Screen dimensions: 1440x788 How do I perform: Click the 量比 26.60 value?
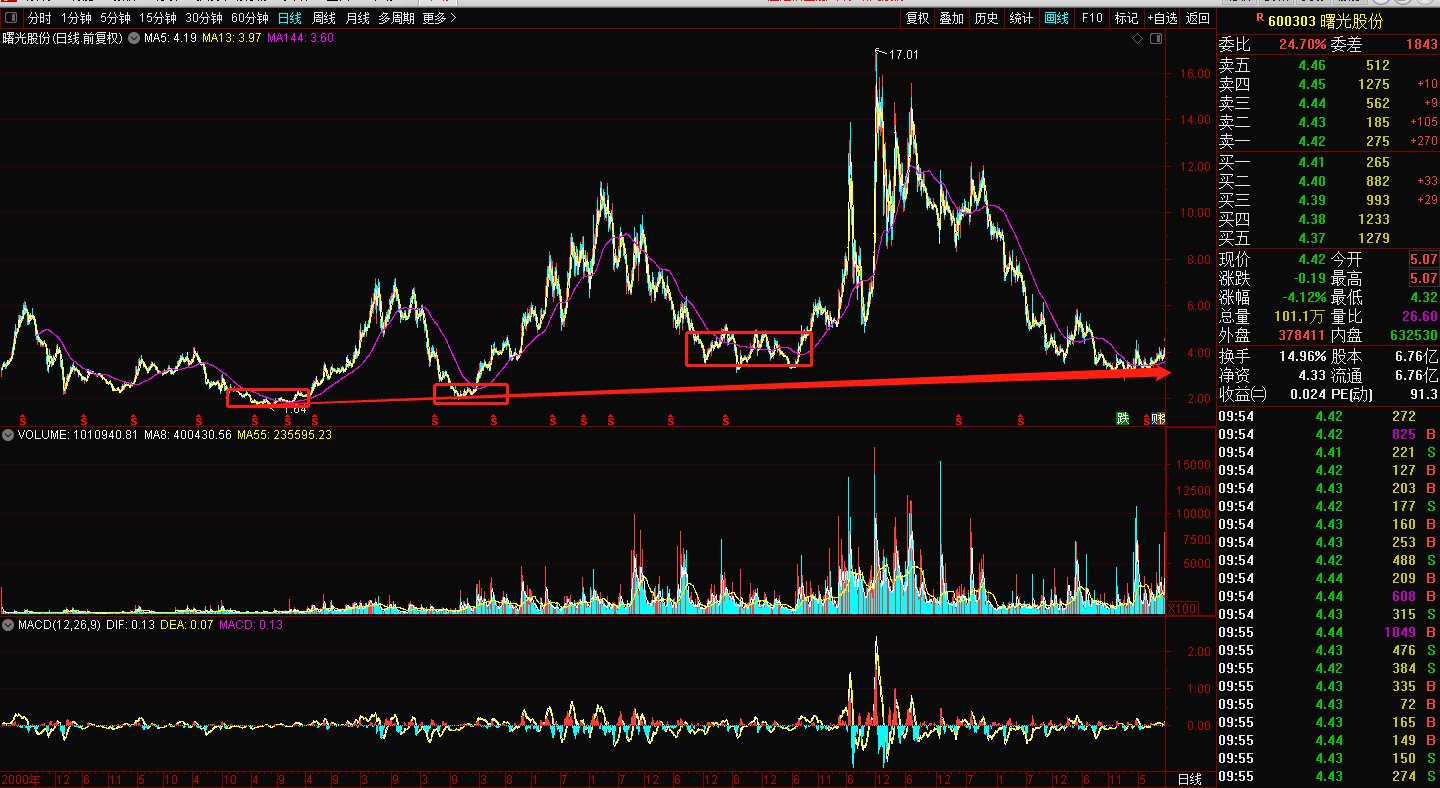tap(1419, 316)
